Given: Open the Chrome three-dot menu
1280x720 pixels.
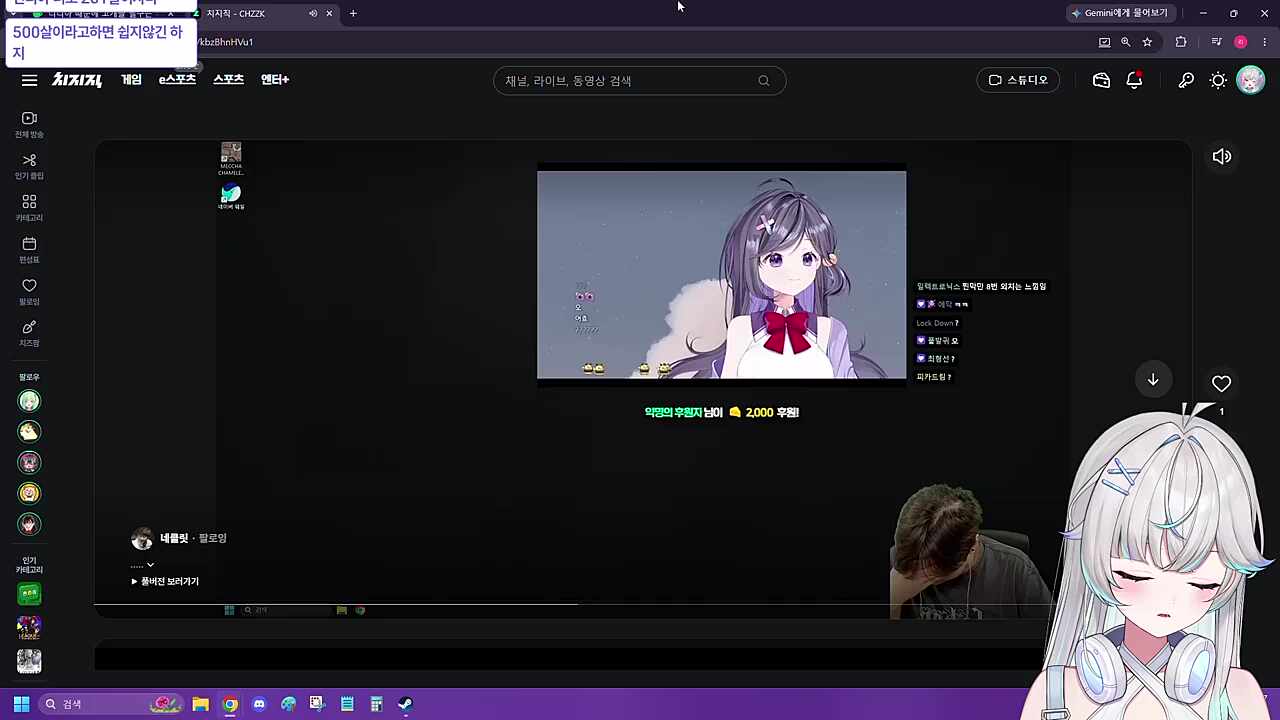Looking at the screenshot, I should [1265, 42].
